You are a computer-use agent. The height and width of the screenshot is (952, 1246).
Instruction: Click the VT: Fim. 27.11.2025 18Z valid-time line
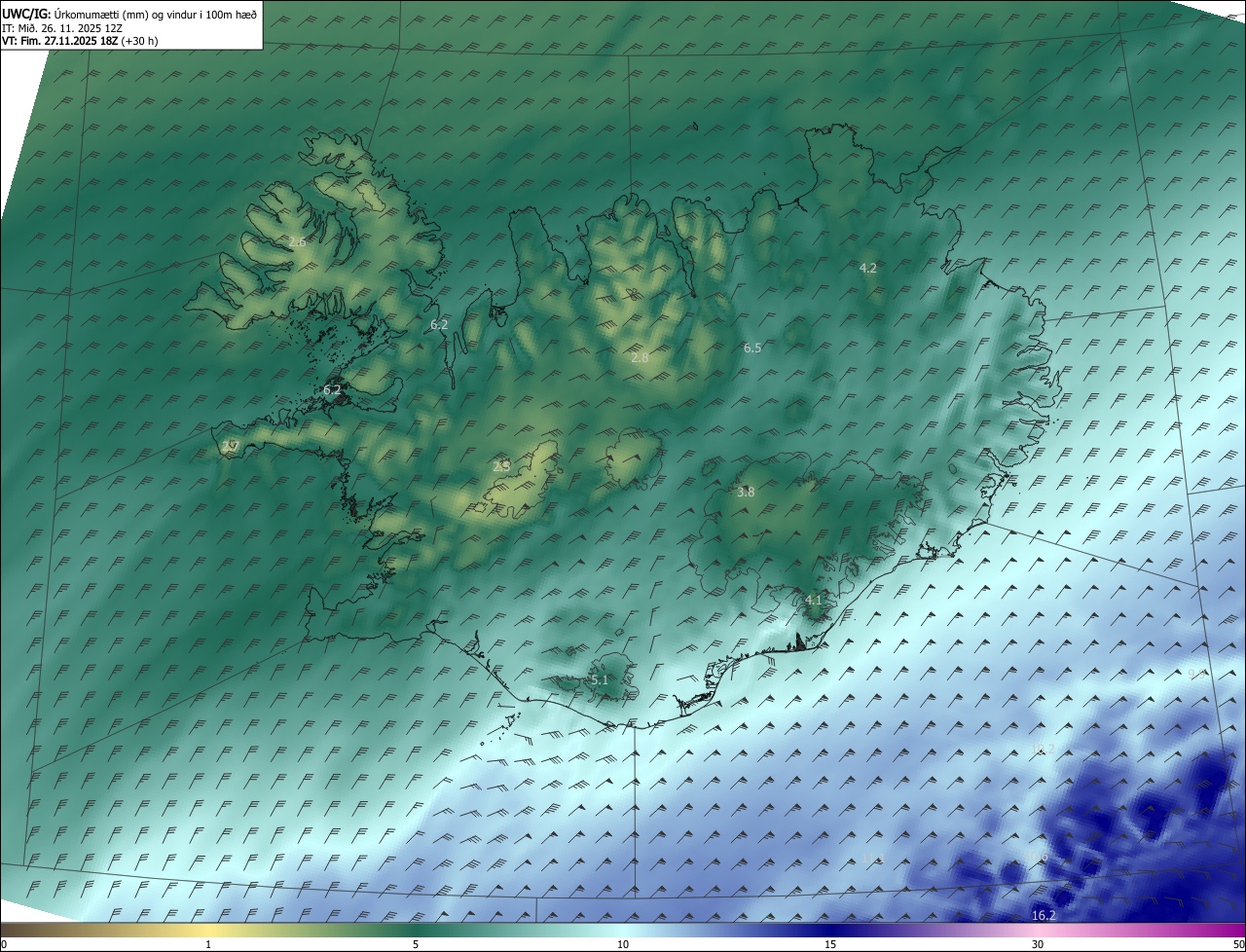pos(80,41)
